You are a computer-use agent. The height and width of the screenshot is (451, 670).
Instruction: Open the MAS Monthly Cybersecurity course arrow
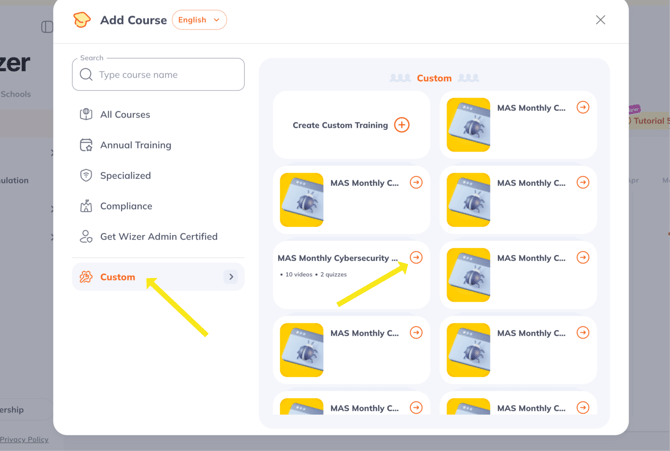416,257
